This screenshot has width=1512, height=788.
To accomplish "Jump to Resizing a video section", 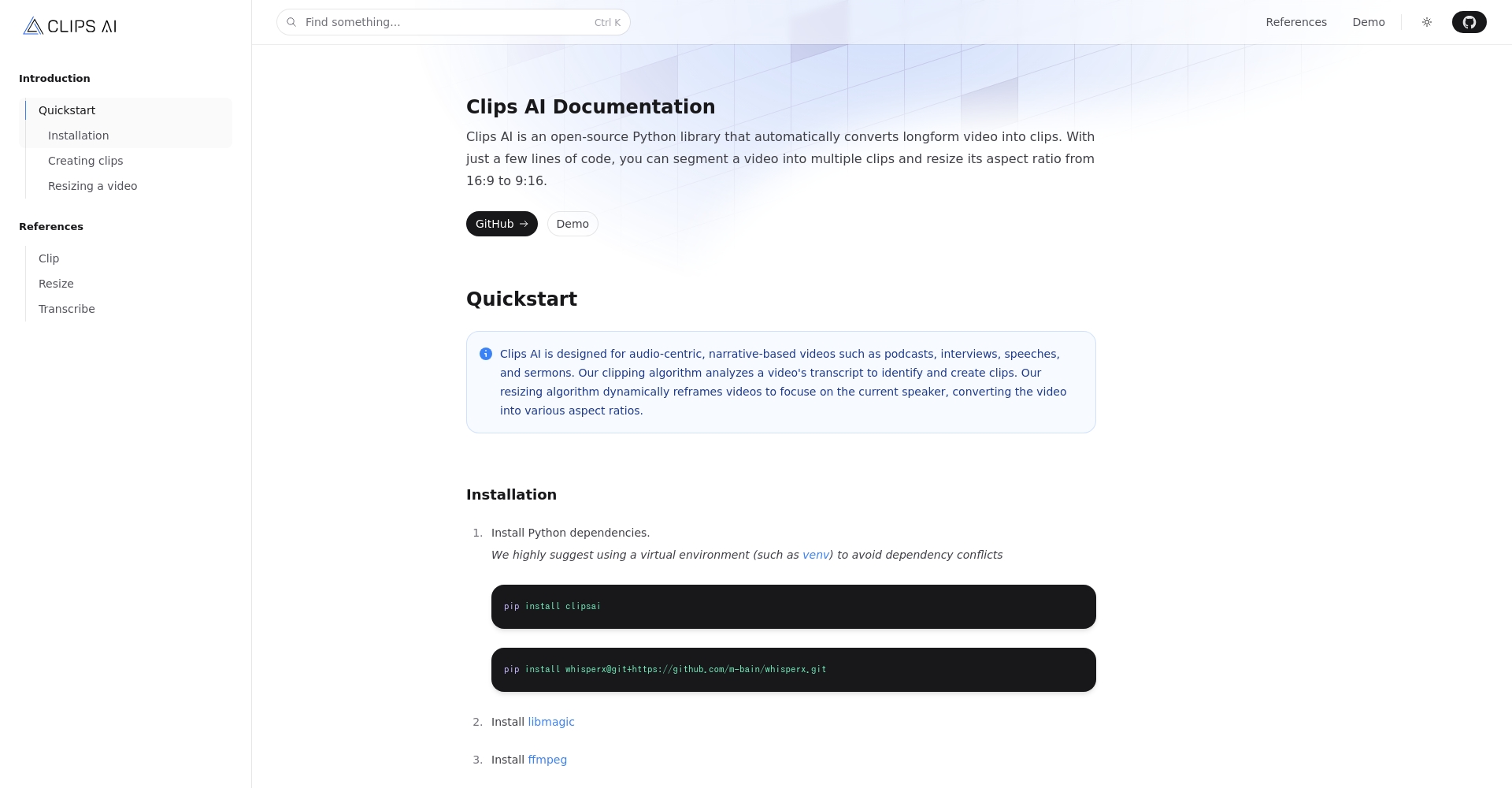I will pyautogui.click(x=93, y=186).
